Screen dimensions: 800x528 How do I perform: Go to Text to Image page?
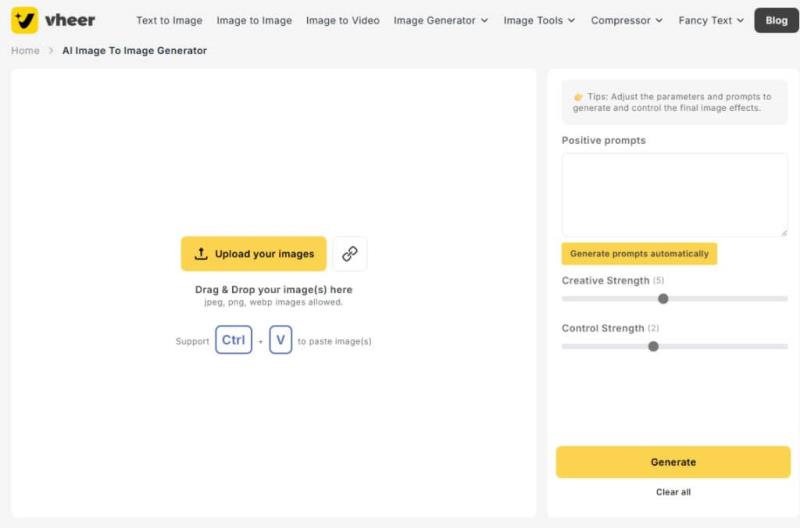tap(169, 20)
